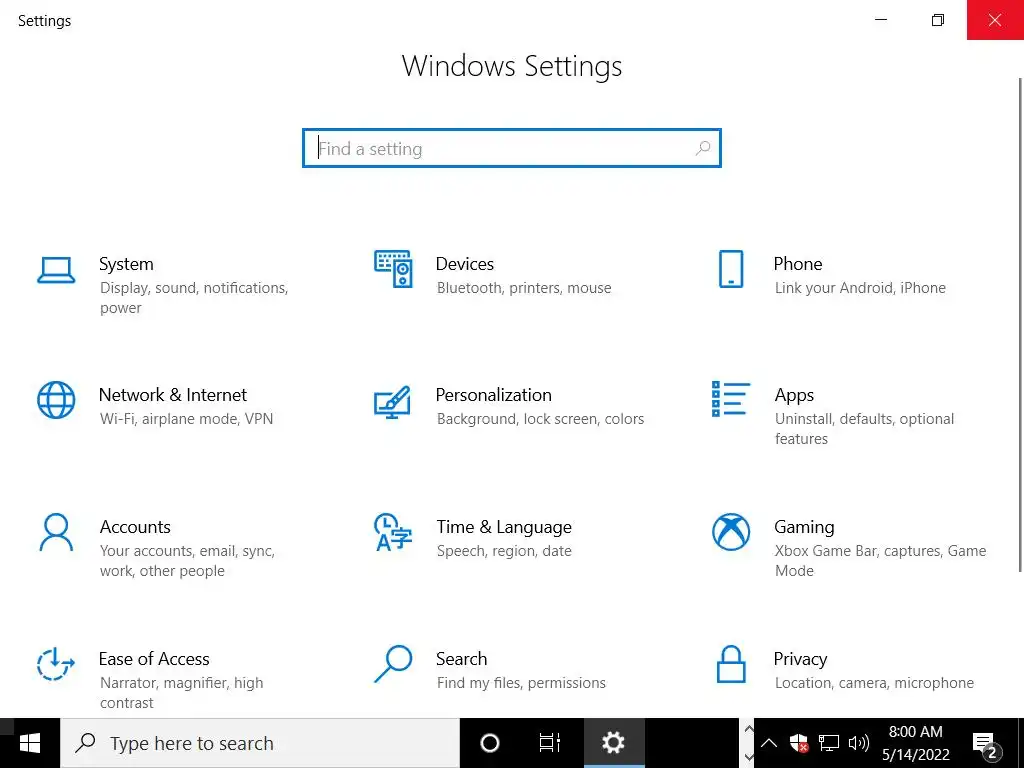
Task: Click 'Background, lock screen, colors' text
Action: pos(540,419)
